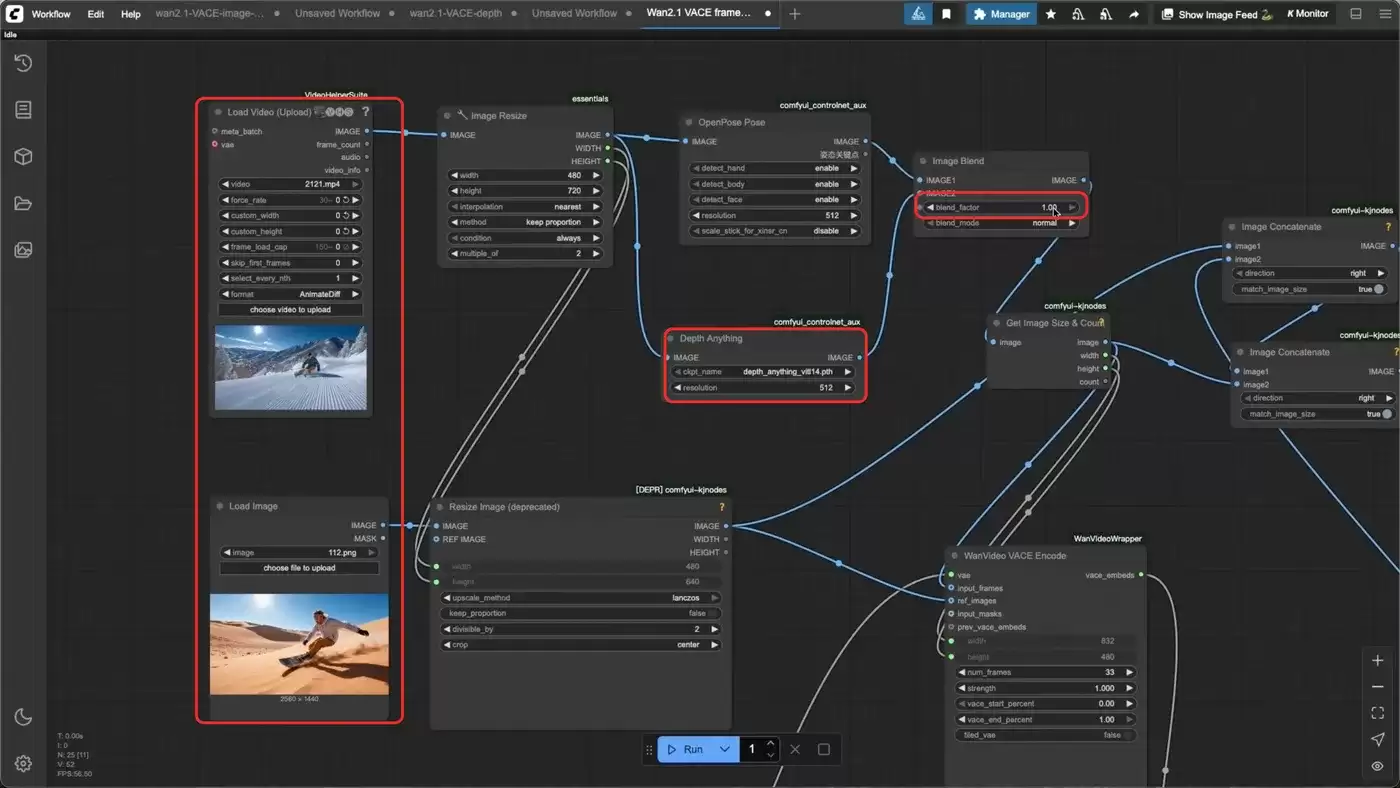This screenshot has width=1400, height=788.
Task: Click the fit view icon
Action: pos(1378,713)
